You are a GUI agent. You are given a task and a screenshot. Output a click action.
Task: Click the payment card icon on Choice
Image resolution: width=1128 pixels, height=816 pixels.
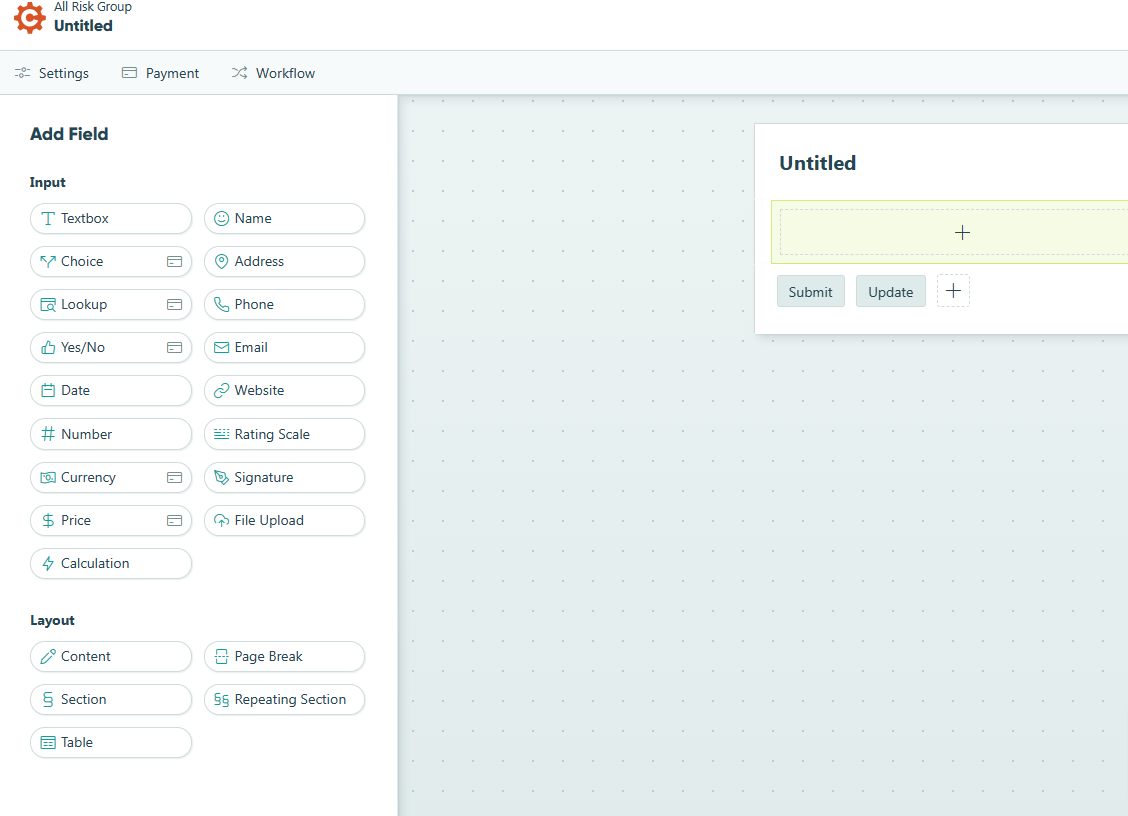[174, 262]
